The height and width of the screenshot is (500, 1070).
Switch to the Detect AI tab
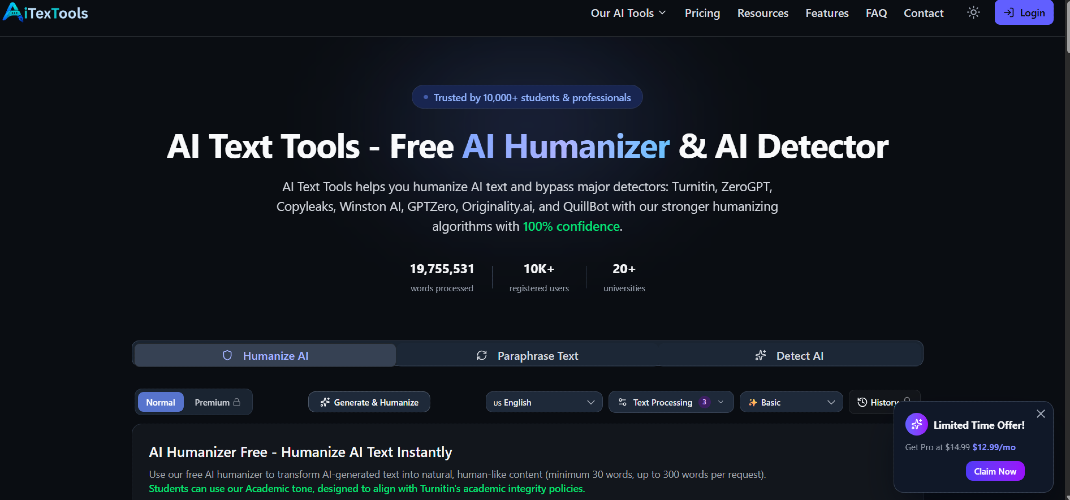tap(790, 355)
